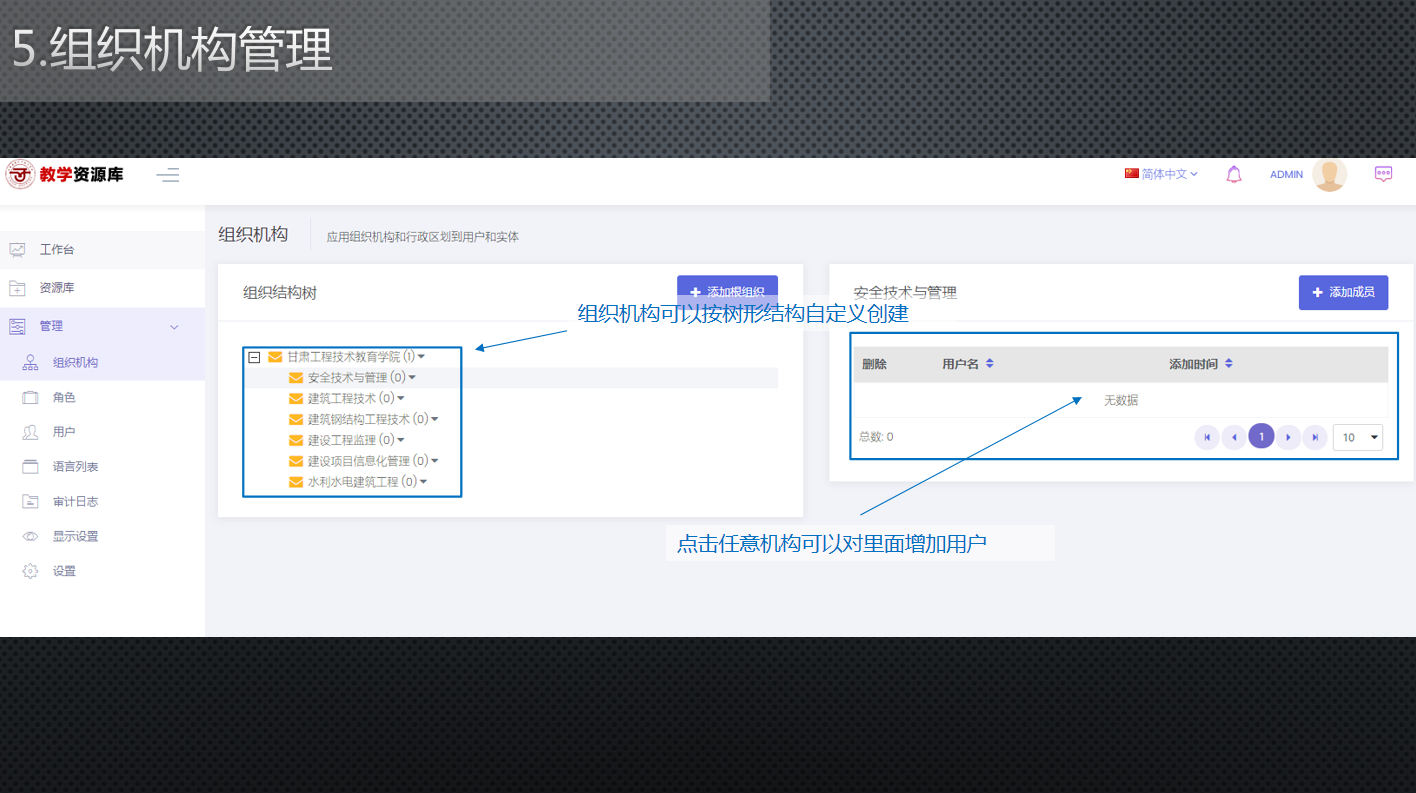Click the 审计日志 icon
The height and width of the screenshot is (793, 1416).
[x=30, y=502]
